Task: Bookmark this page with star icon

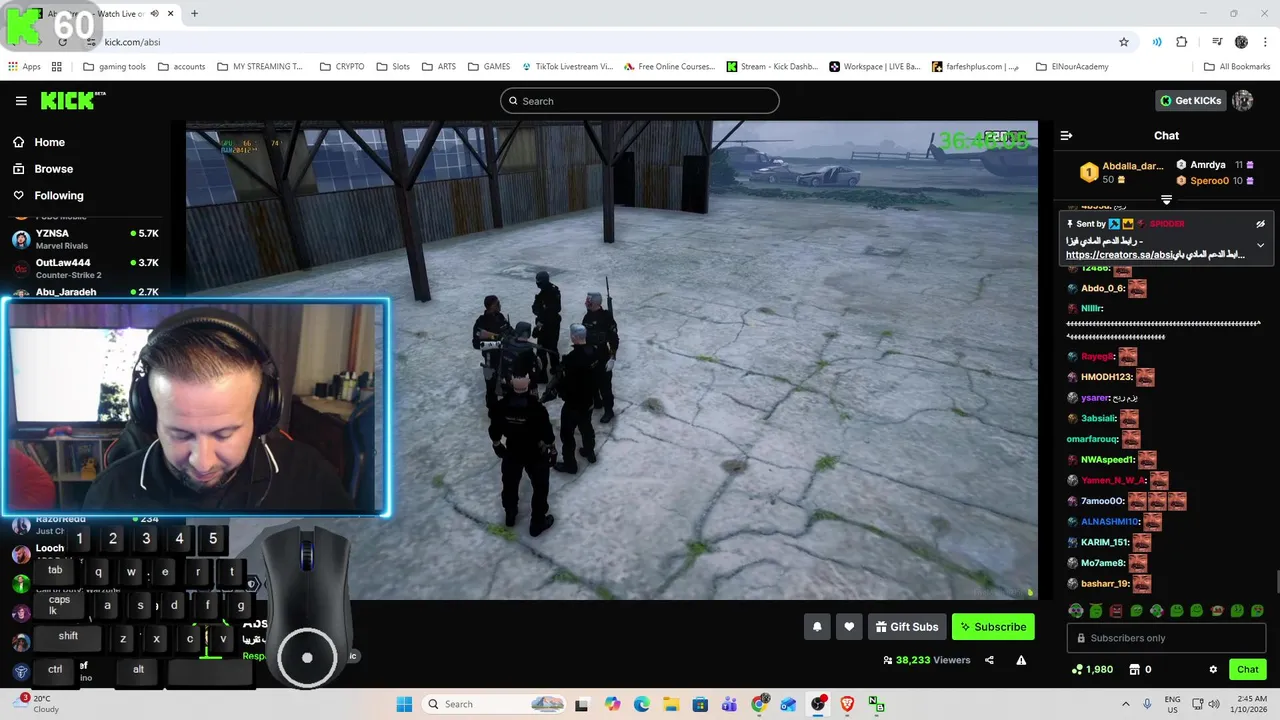Action: pos(1124,42)
